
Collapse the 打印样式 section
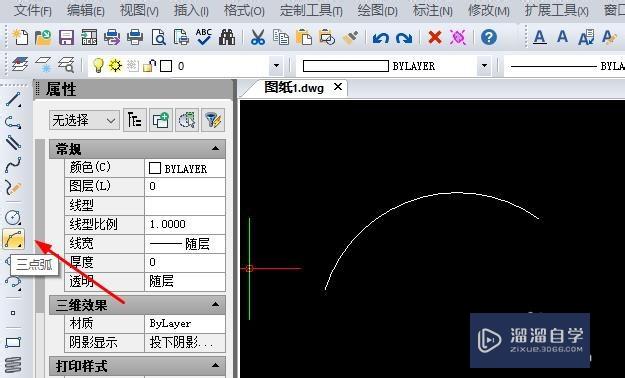(215, 366)
